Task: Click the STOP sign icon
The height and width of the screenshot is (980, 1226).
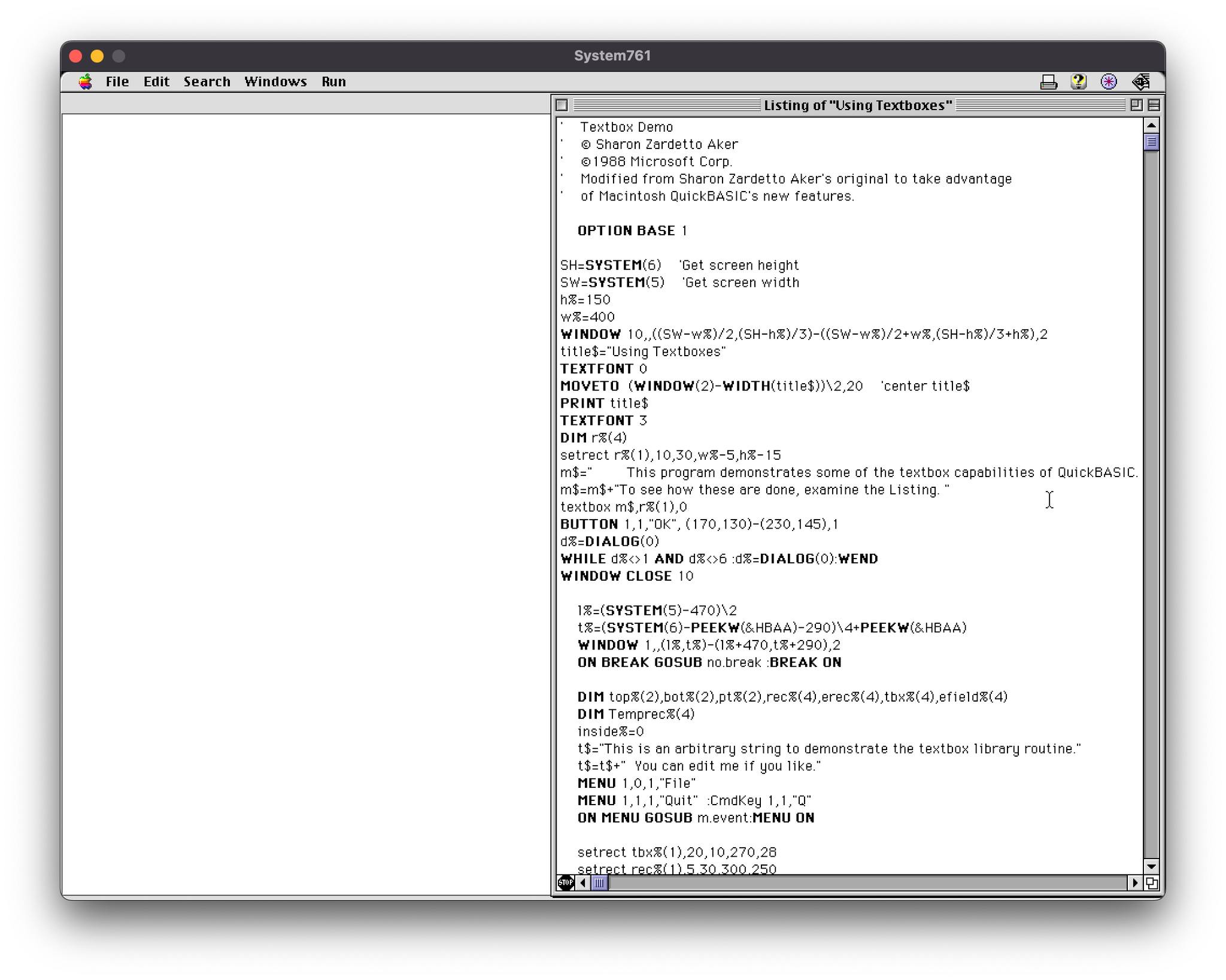Action: pos(566,882)
